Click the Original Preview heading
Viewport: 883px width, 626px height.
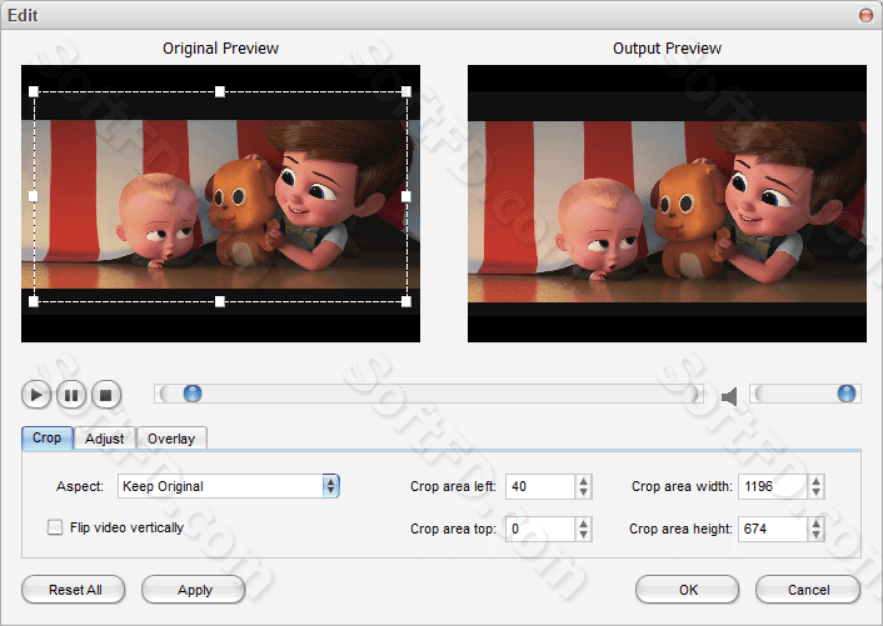pyautogui.click(x=221, y=48)
